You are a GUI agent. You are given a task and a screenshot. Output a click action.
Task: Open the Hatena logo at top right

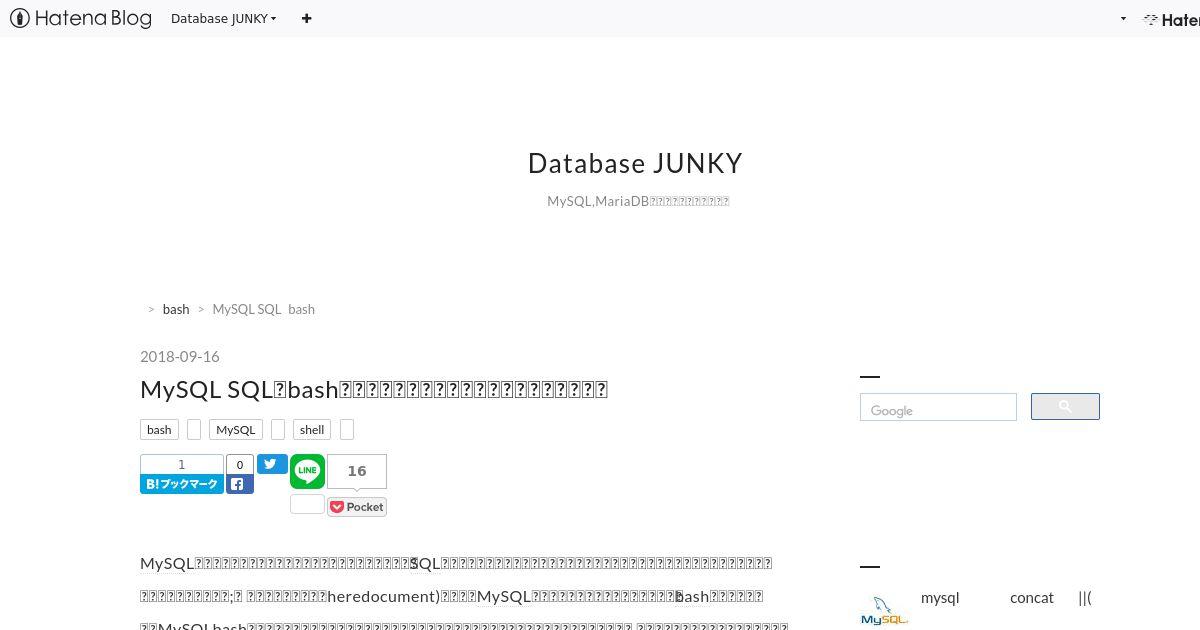(x=1172, y=19)
